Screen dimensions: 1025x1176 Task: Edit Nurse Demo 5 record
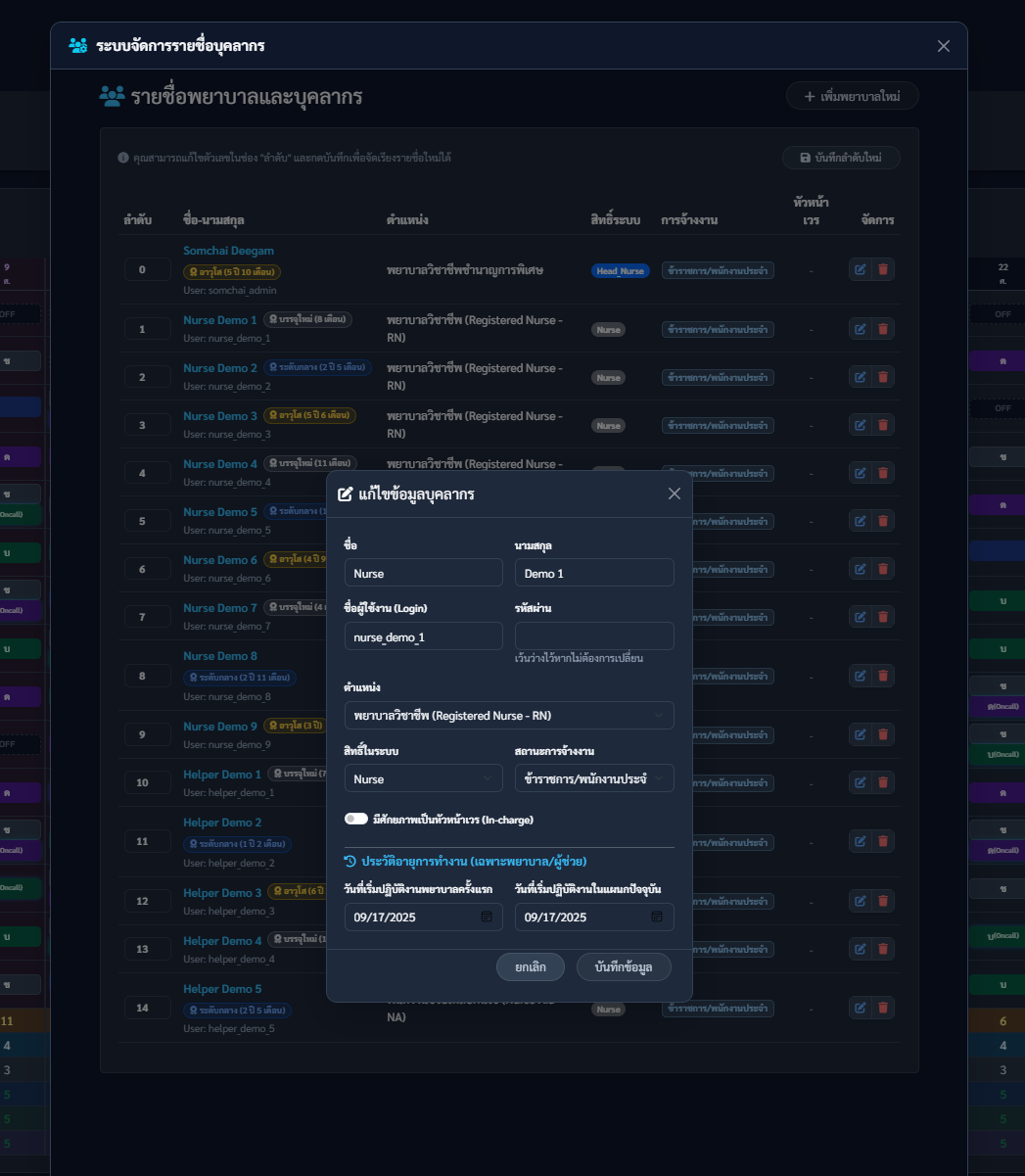861,521
